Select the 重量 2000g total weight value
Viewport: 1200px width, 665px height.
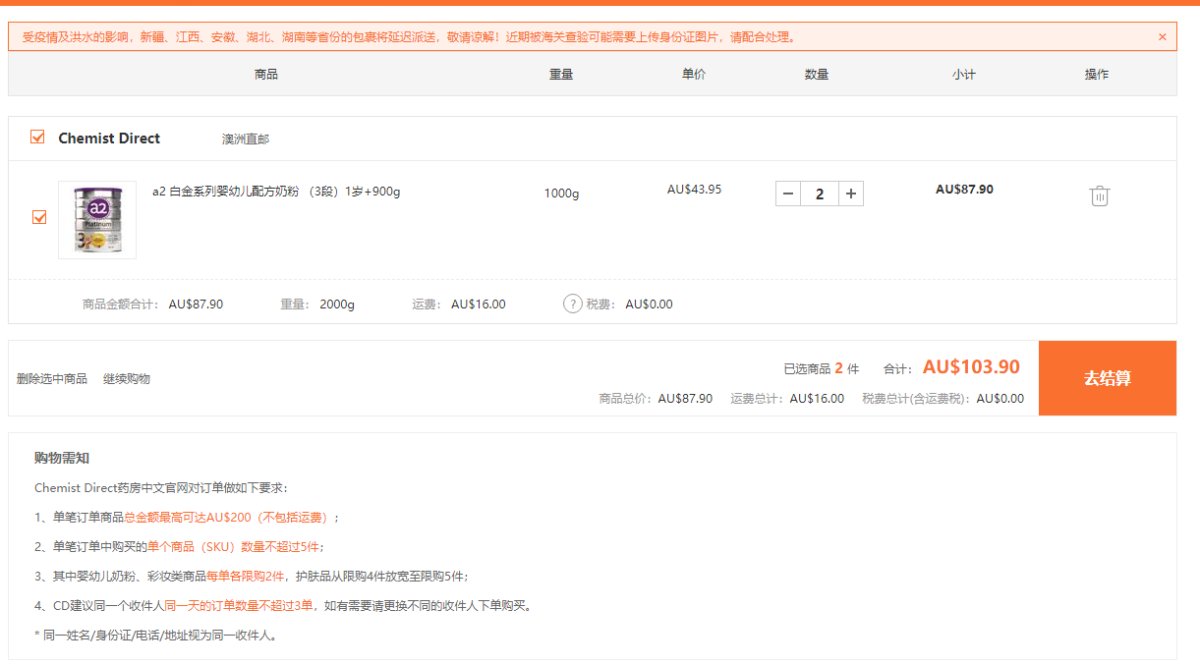(337, 304)
